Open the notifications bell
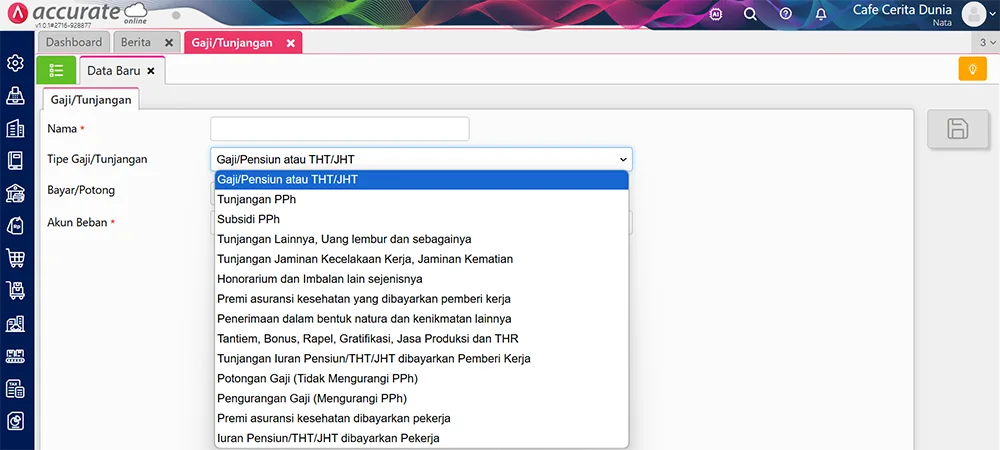The image size is (1000, 450). click(821, 14)
